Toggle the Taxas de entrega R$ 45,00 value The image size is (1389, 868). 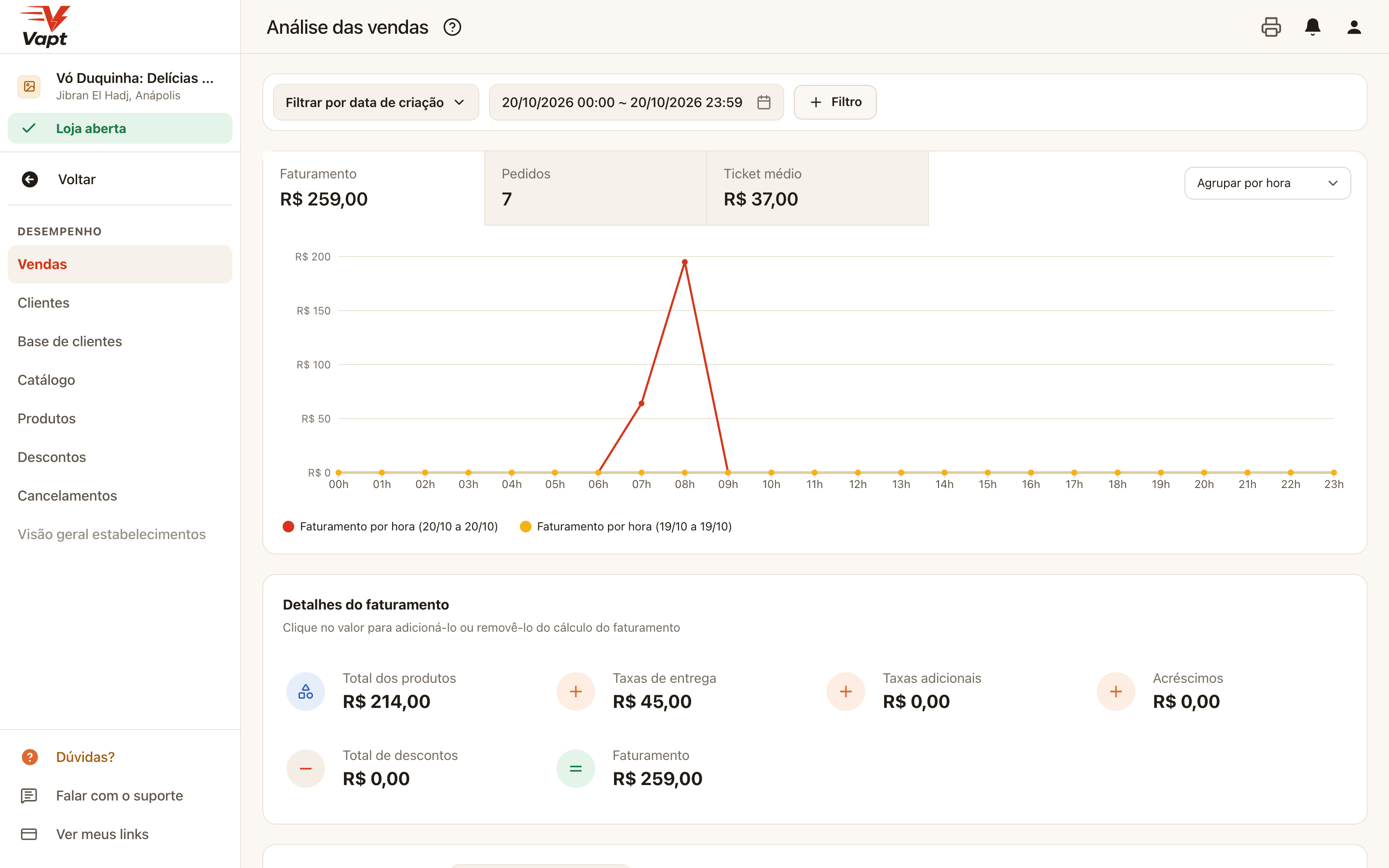652,702
